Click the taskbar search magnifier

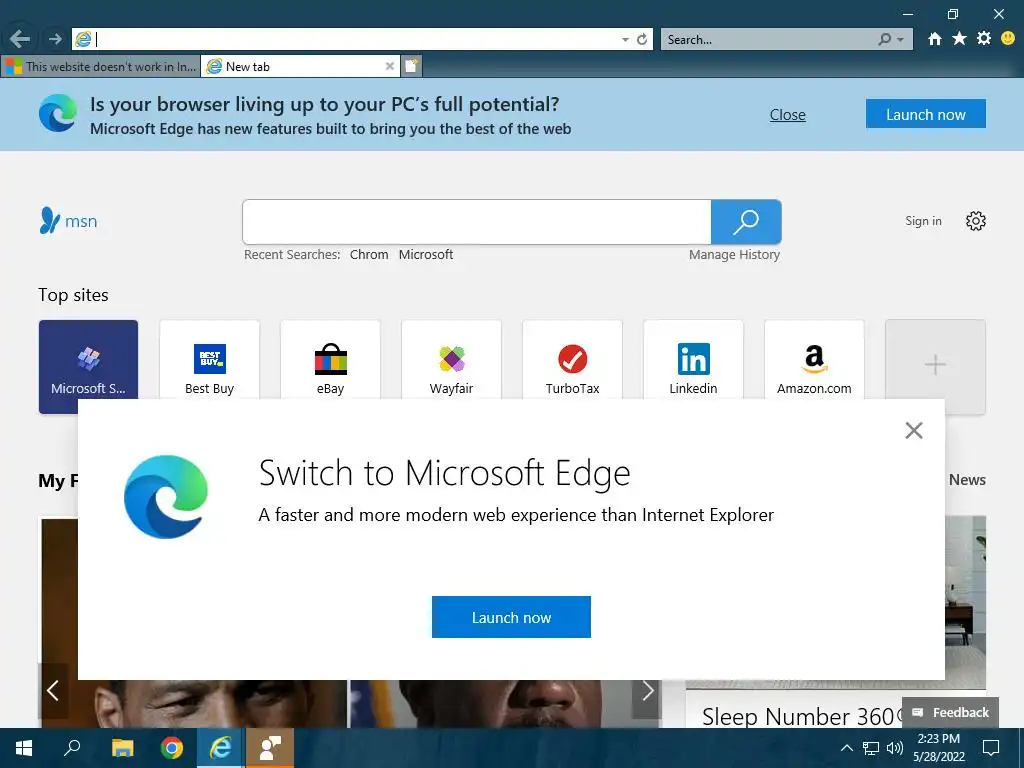pos(72,748)
